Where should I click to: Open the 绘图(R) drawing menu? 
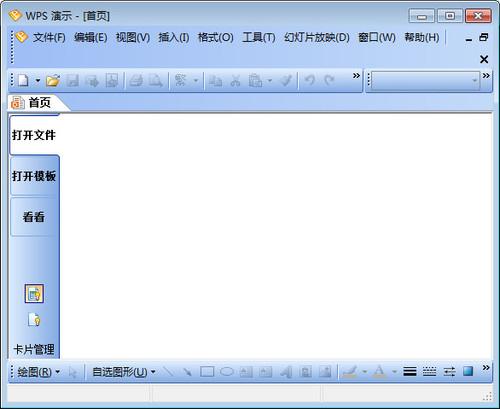(38, 372)
